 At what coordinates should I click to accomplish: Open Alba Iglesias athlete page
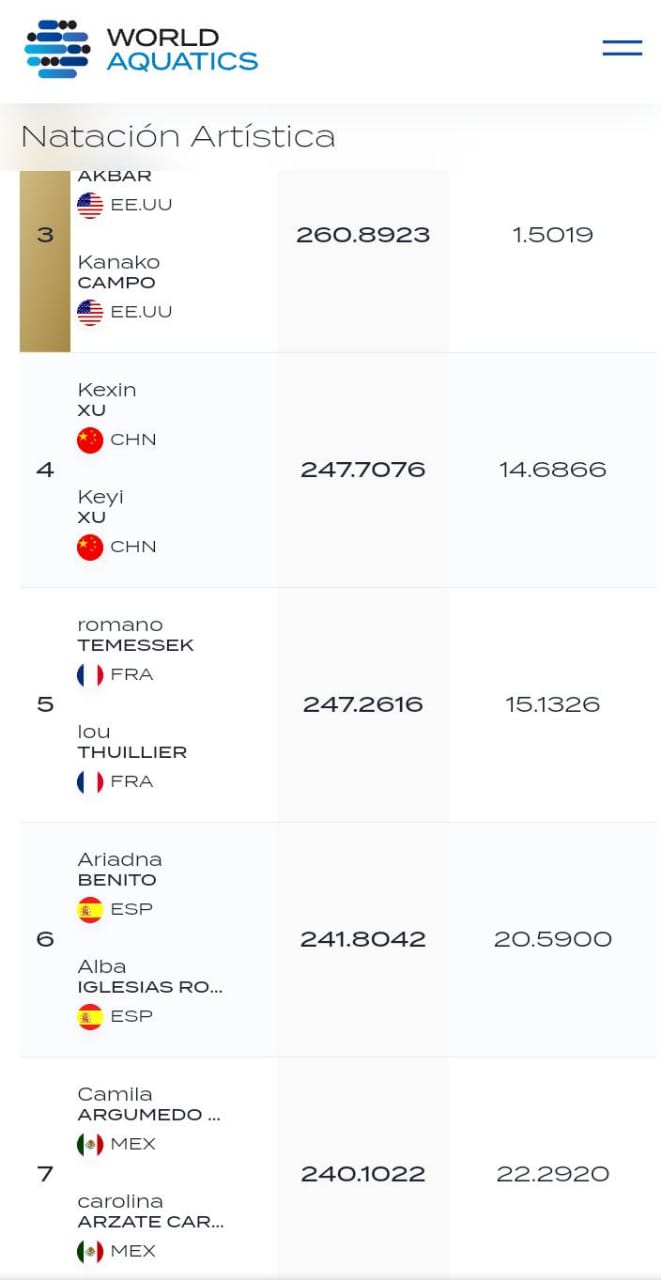pos(149,977)
